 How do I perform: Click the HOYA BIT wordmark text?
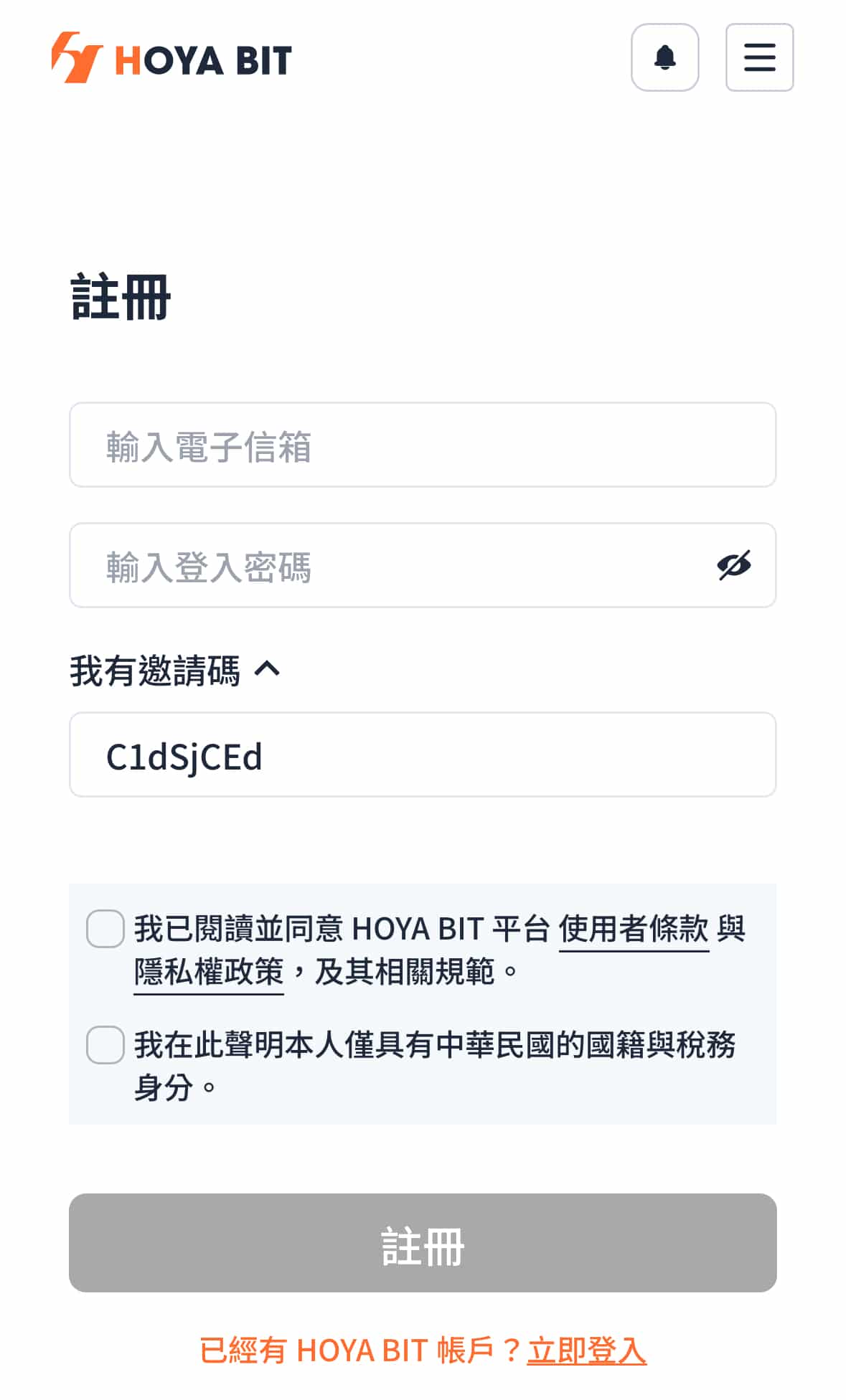[204, 60]
